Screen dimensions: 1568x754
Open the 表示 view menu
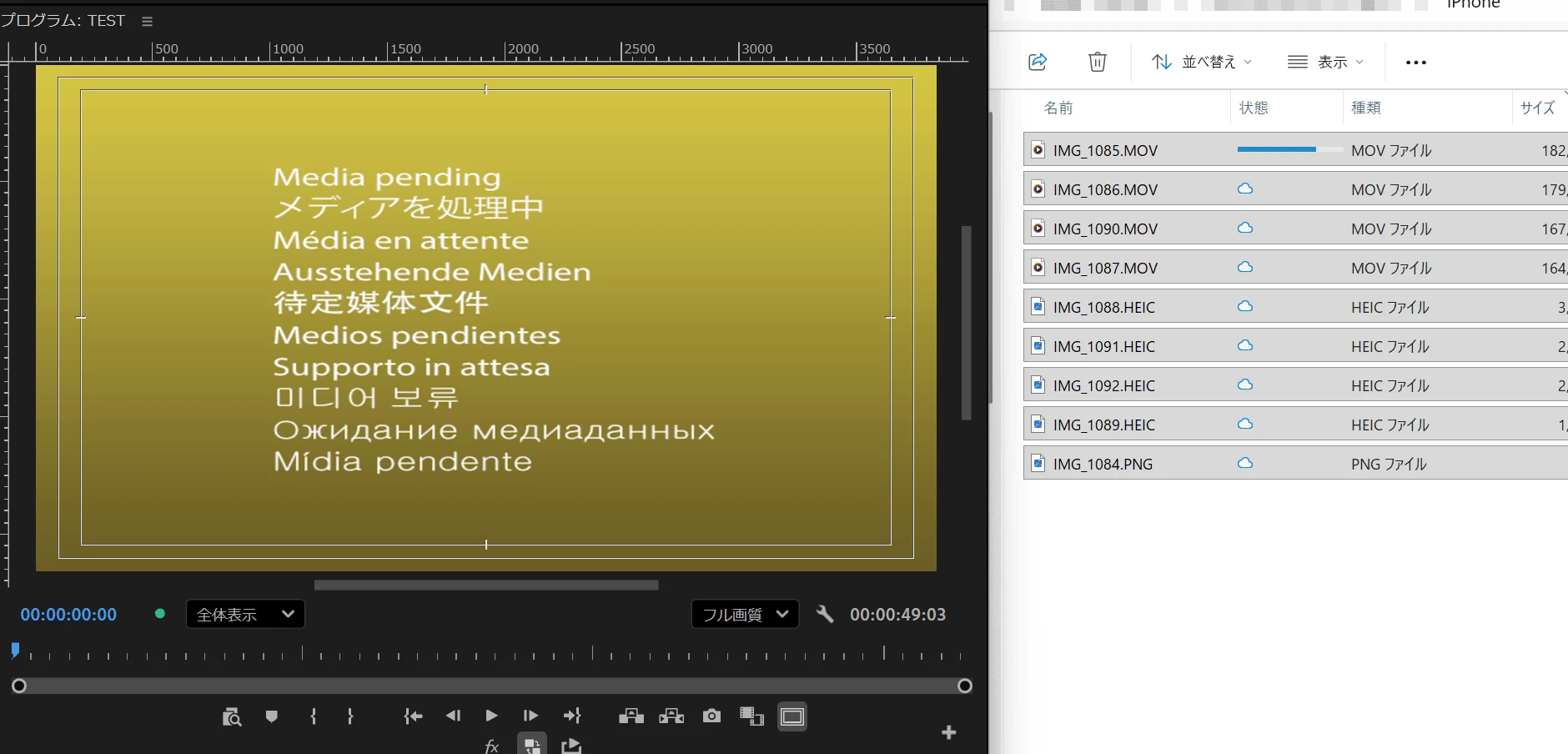click(1325, 62)
